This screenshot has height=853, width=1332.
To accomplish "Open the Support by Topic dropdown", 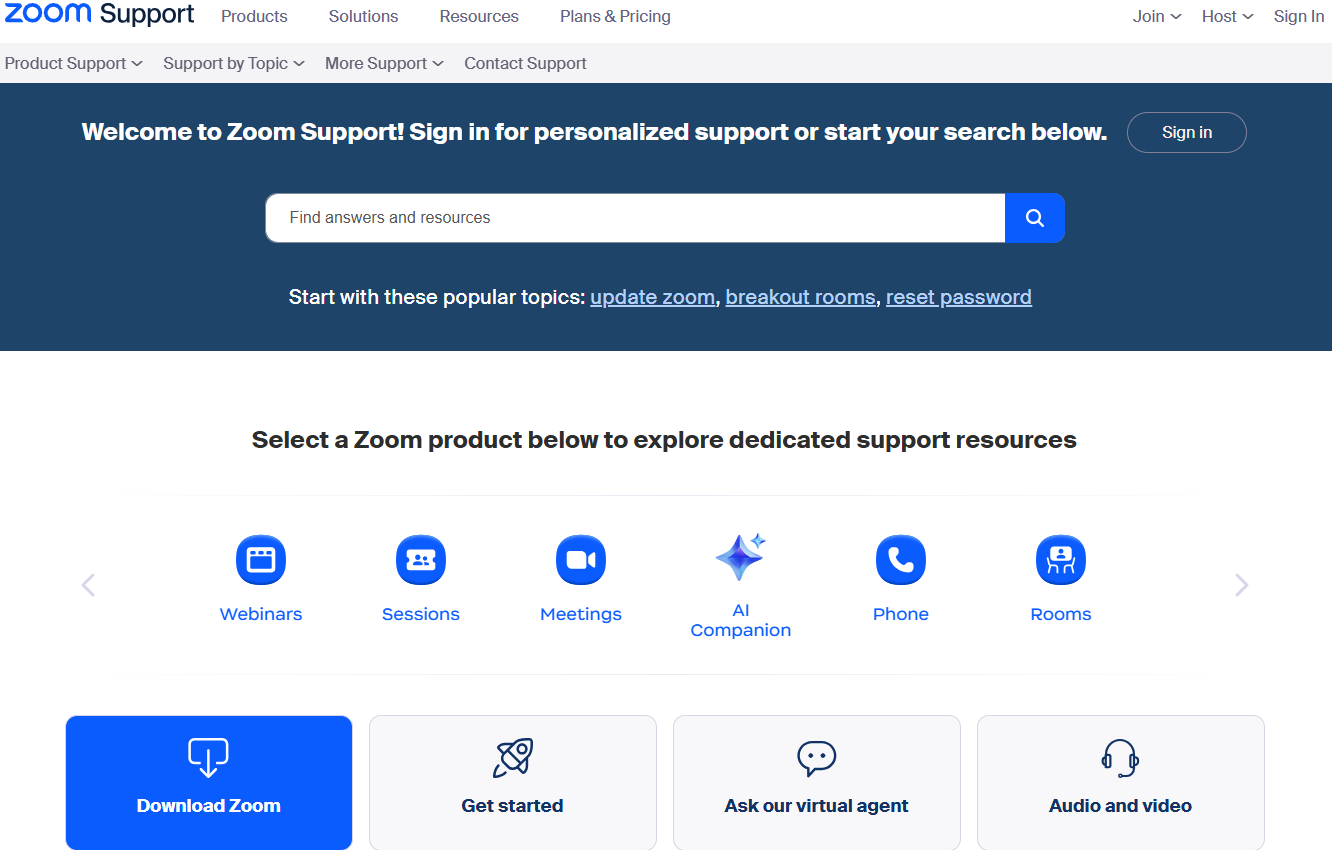I will click(x=233, y=63).
